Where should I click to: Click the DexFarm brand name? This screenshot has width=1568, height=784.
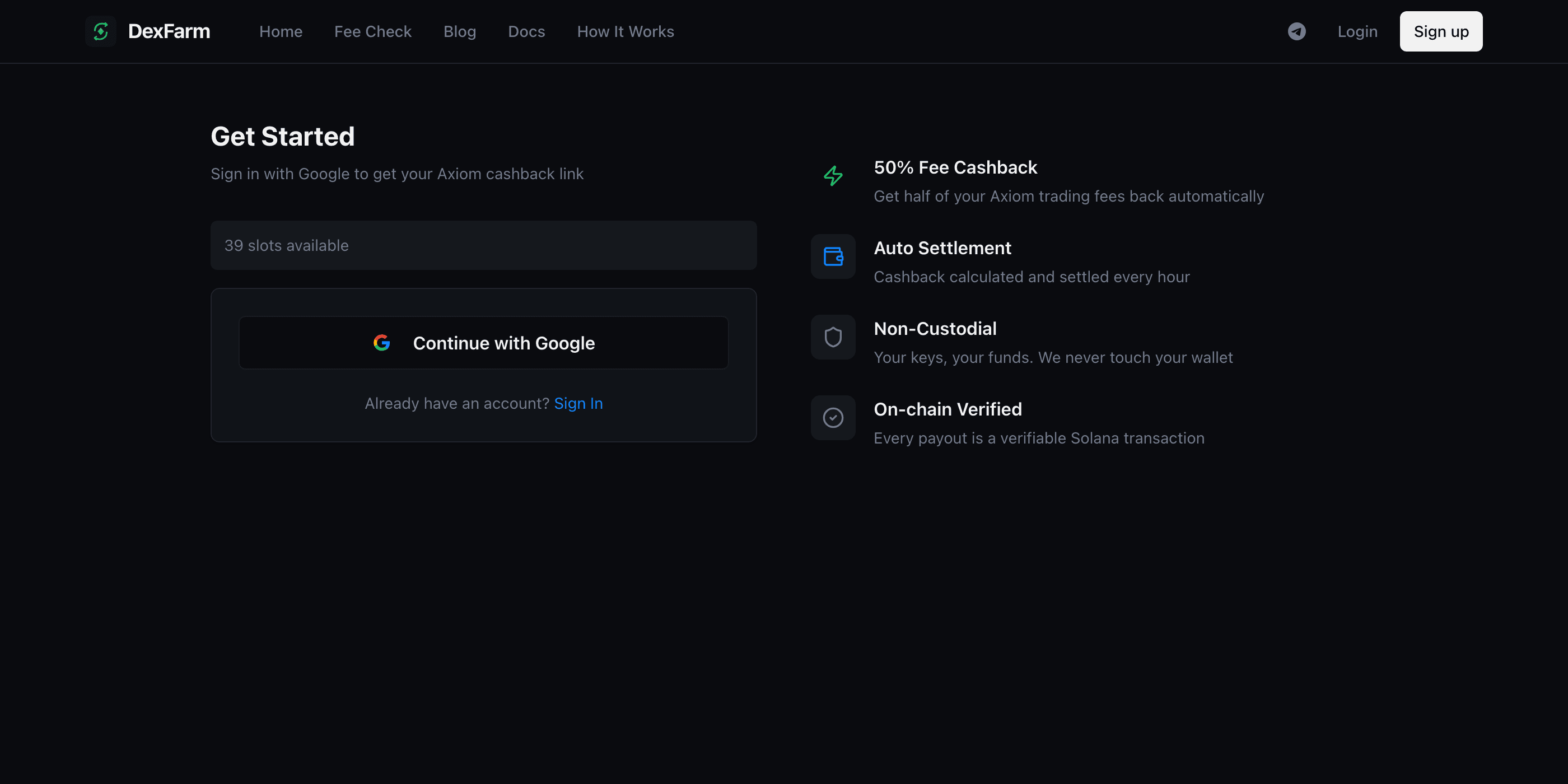pos(169,31)
